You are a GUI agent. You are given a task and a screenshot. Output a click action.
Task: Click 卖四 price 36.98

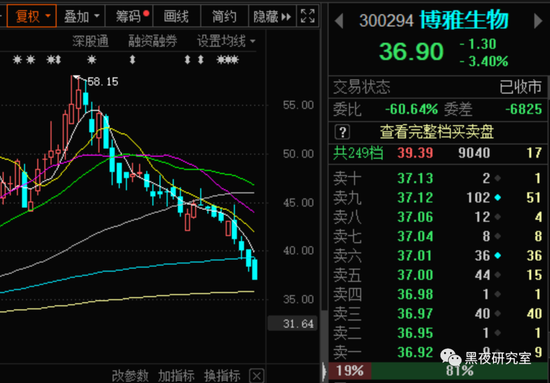415,295
